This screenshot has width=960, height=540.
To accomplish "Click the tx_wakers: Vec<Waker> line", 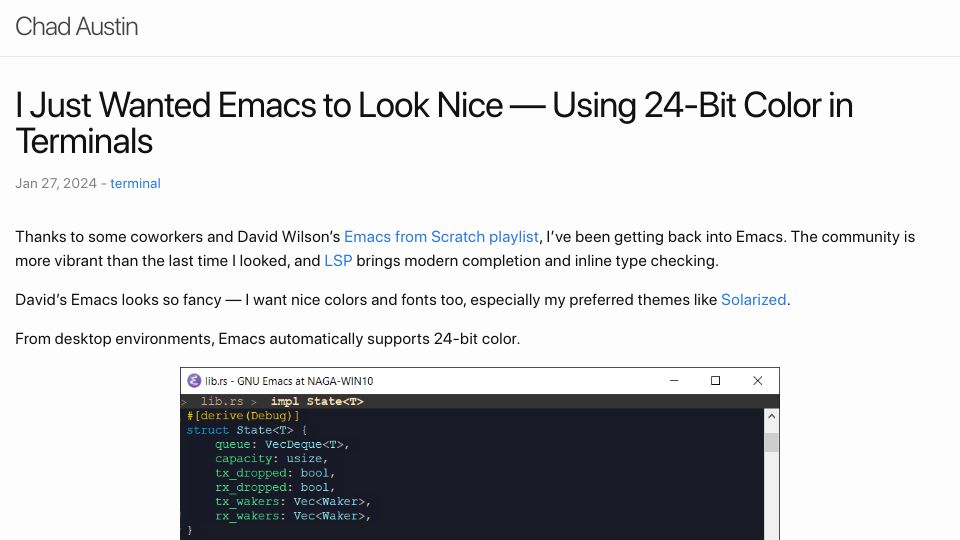I will coord(293,501).
